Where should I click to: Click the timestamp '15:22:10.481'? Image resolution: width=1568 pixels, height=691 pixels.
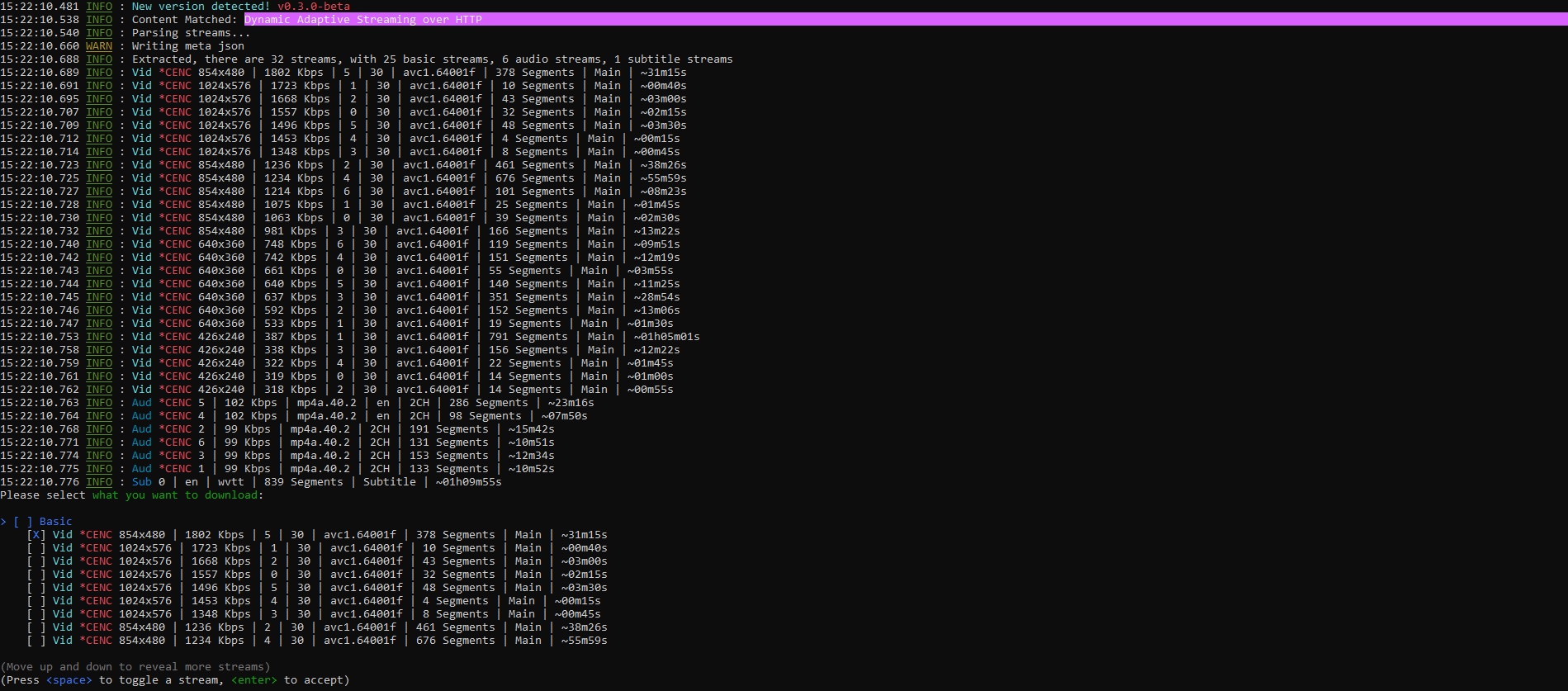click(x=40, y=7)
